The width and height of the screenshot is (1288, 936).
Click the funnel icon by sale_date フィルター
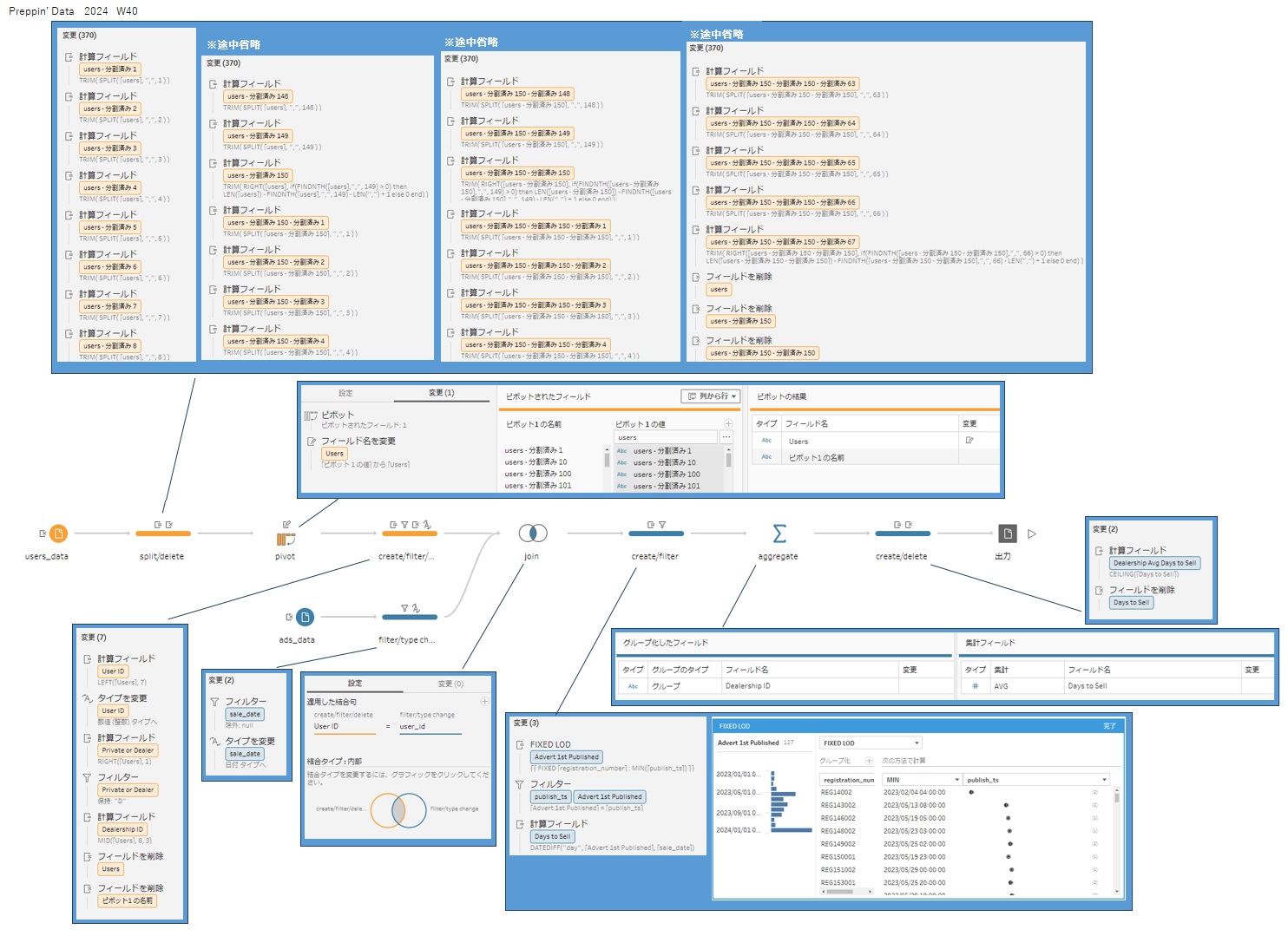(214, 702)
